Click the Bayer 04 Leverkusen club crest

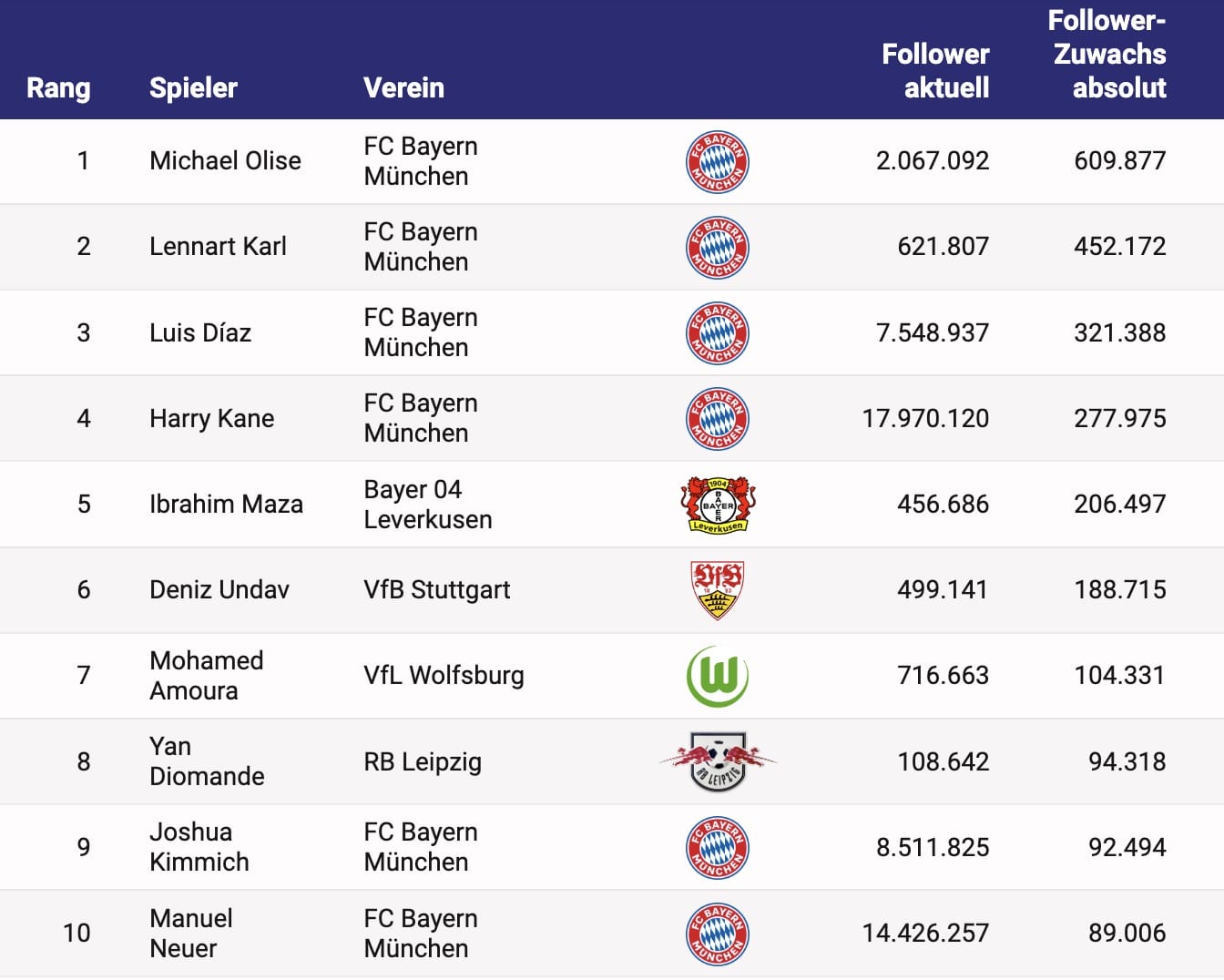pos(717,505)
